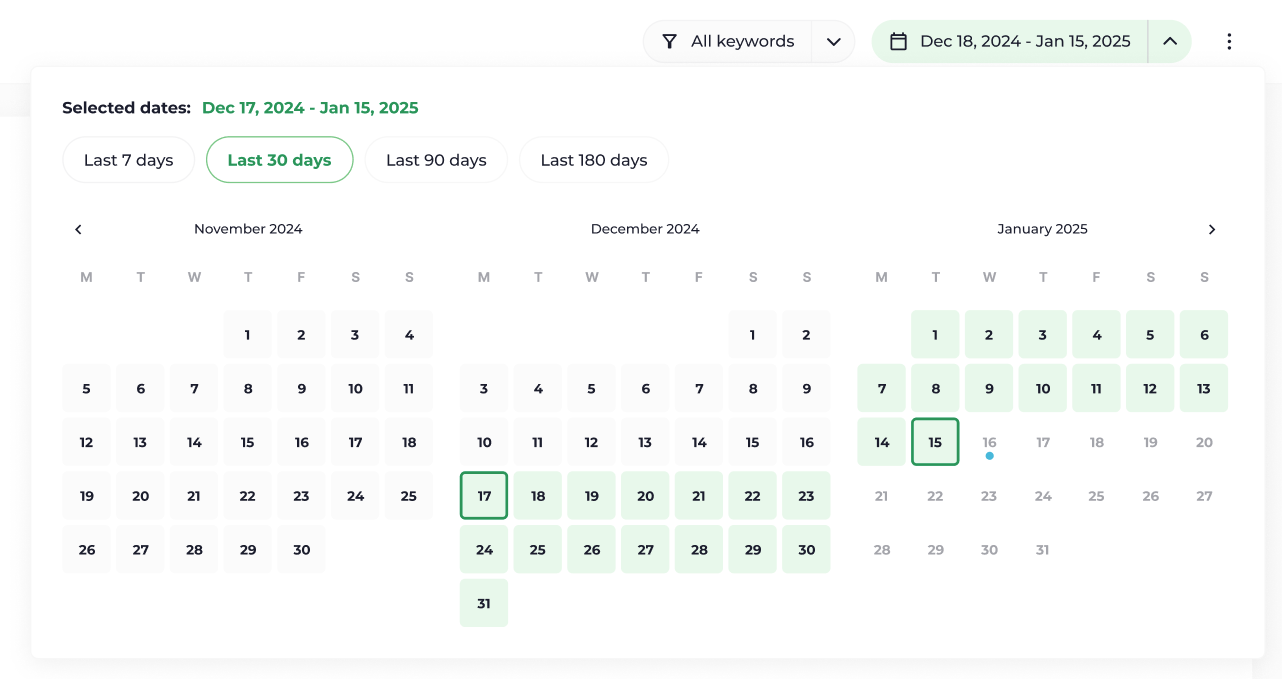
Task: Pick January 3, 2025
Action: click(x=1043, y=335)
